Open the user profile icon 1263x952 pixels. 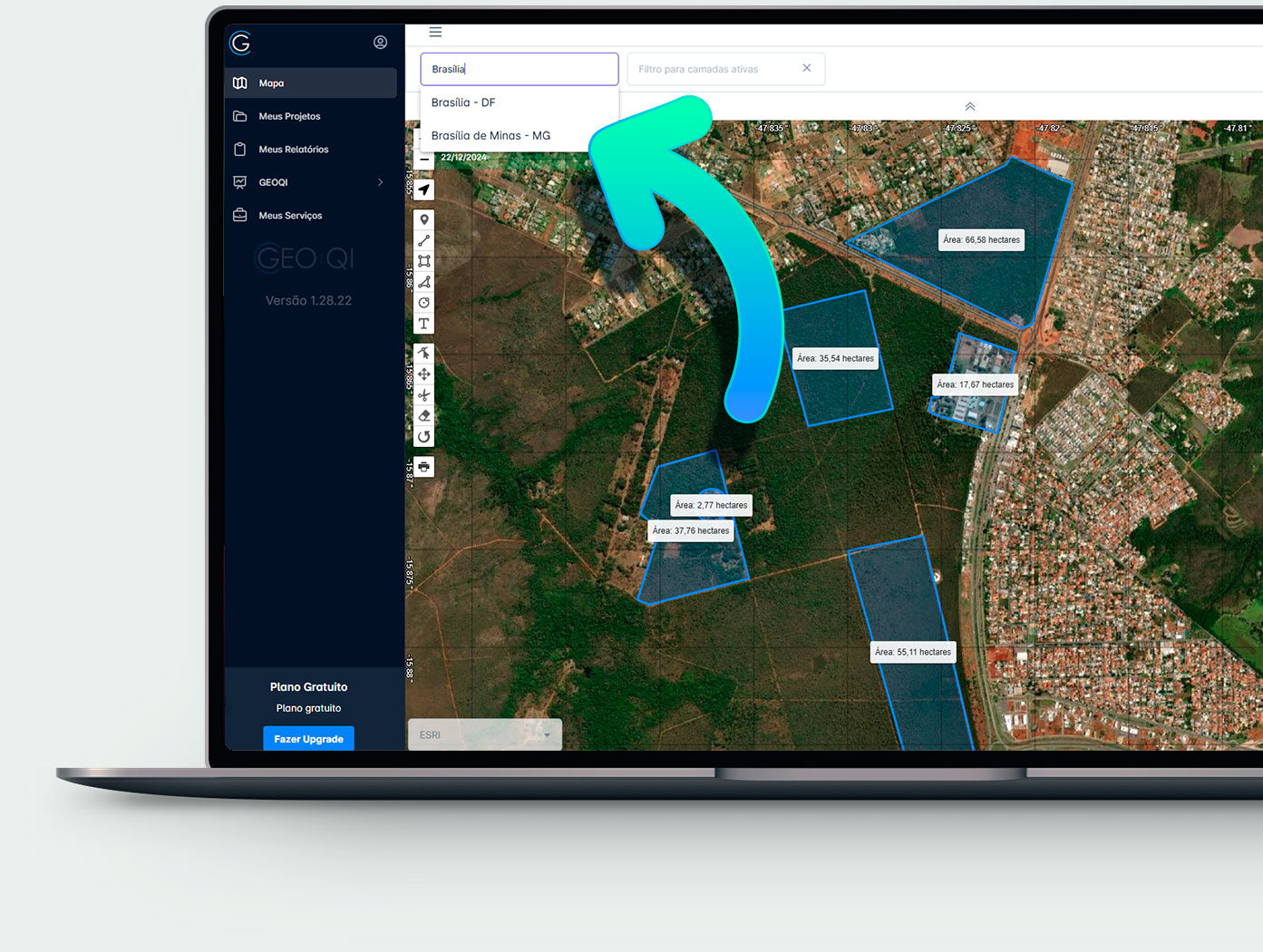tap(380, 42)
